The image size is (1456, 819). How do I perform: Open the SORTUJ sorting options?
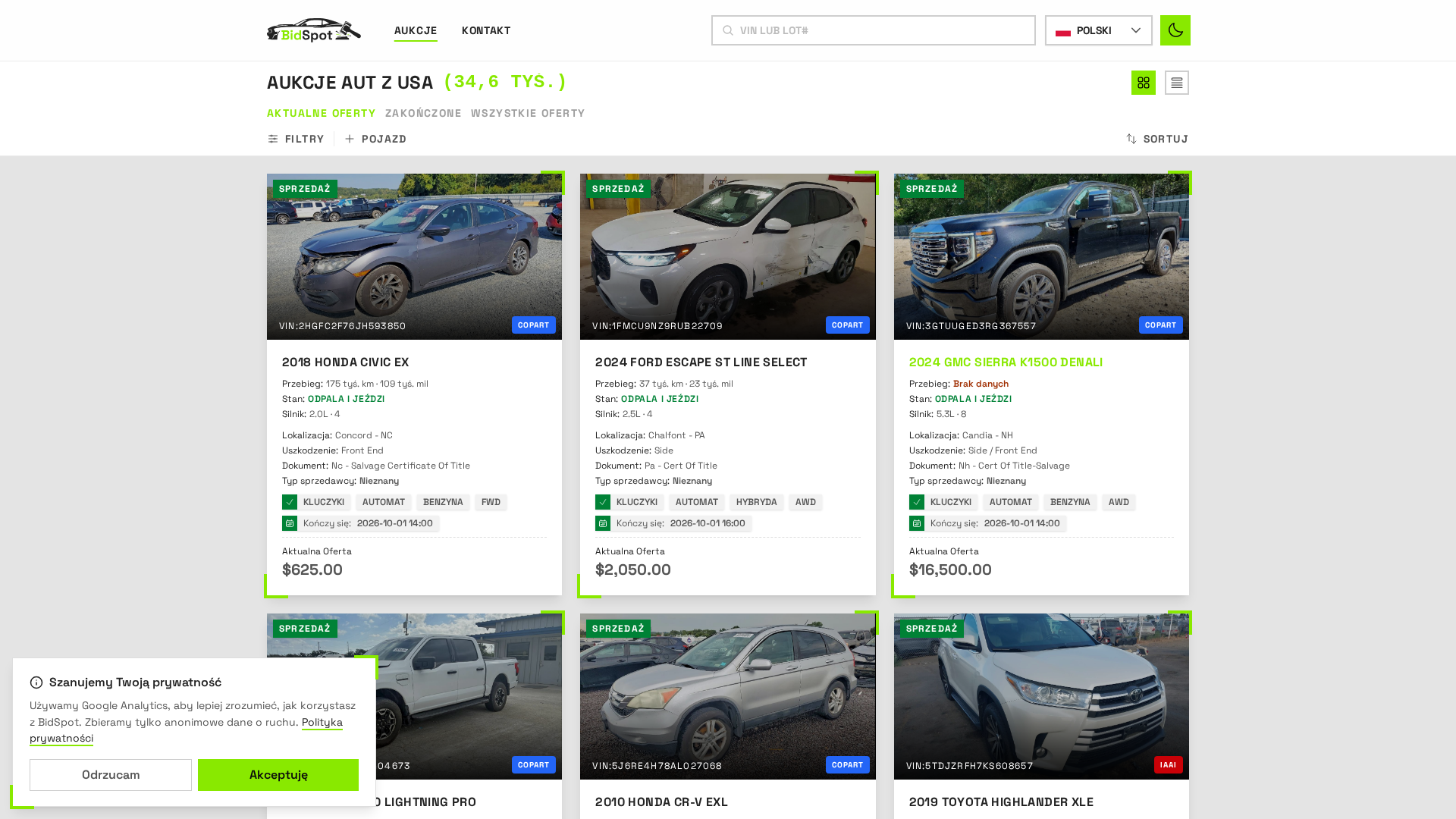pyautogui.click(x=1157, y=139)
